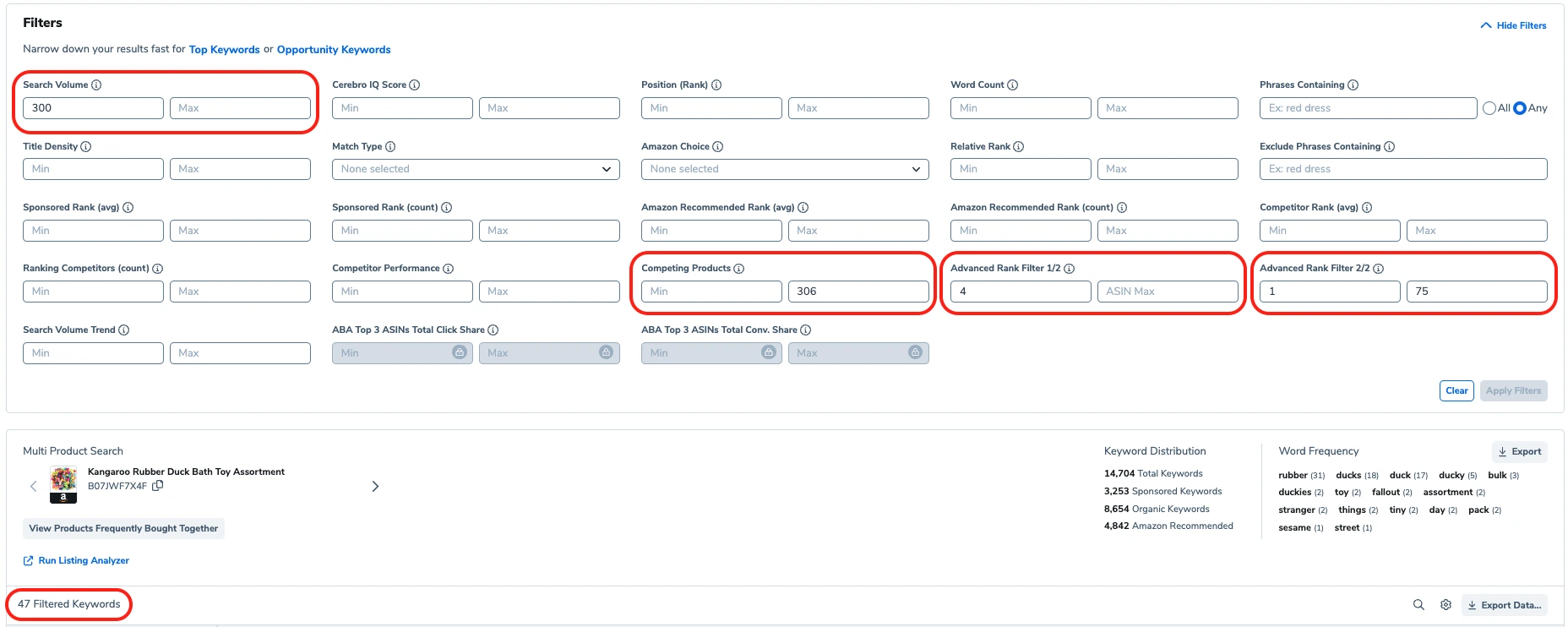Open the Amazon Choice dropdown

(785, 169)
